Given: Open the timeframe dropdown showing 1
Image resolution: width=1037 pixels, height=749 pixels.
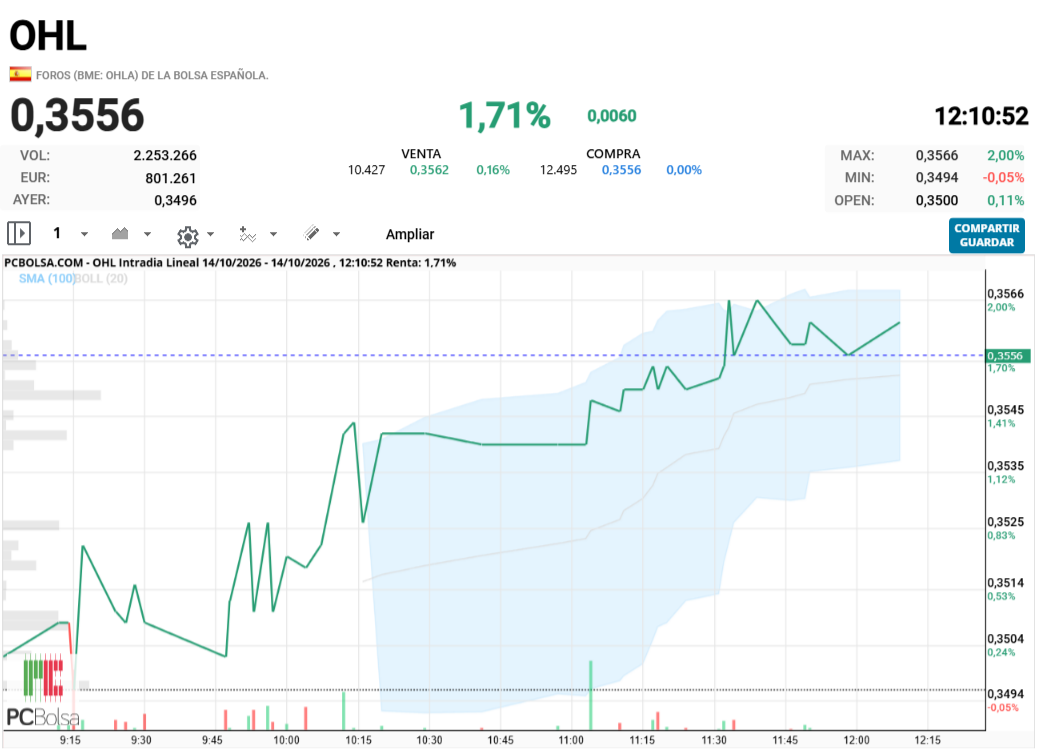Looking at the screenshot, I should pyautogui.click(x=70, y=233).
